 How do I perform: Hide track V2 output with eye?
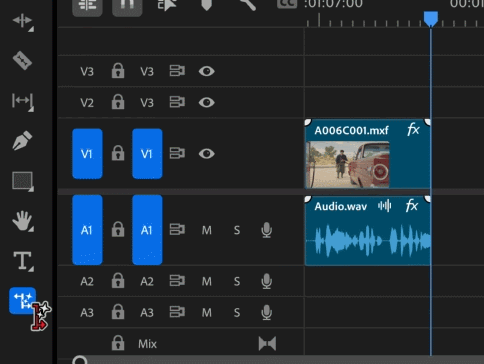click(207, 102)
